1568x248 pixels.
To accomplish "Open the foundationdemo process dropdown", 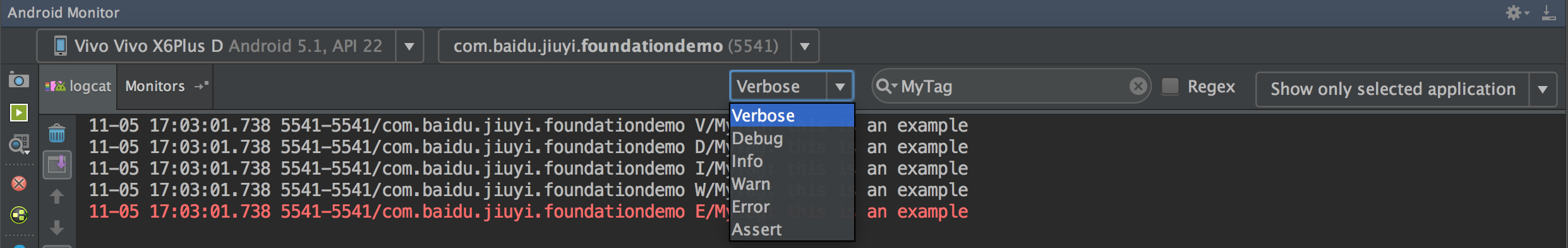I will (805, 46).
